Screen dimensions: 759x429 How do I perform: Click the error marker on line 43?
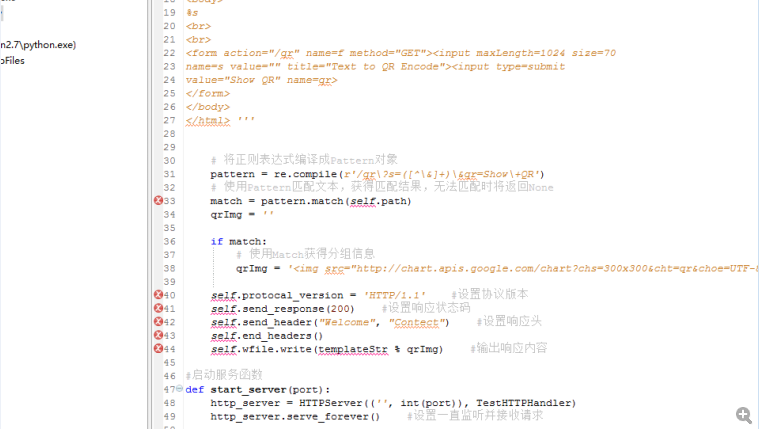click(x=158, y=336)
